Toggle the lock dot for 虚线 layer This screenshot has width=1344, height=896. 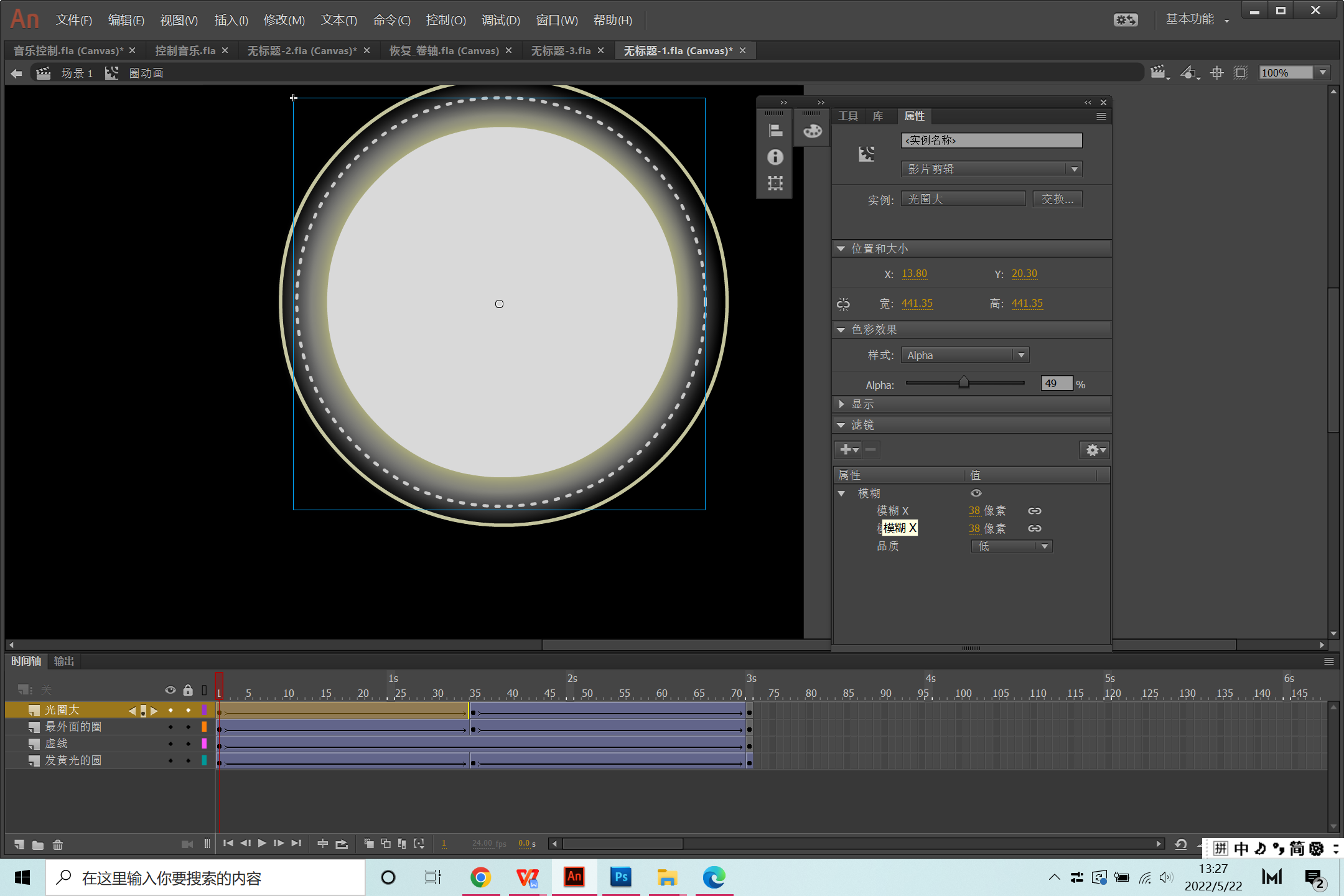point(188,744)
